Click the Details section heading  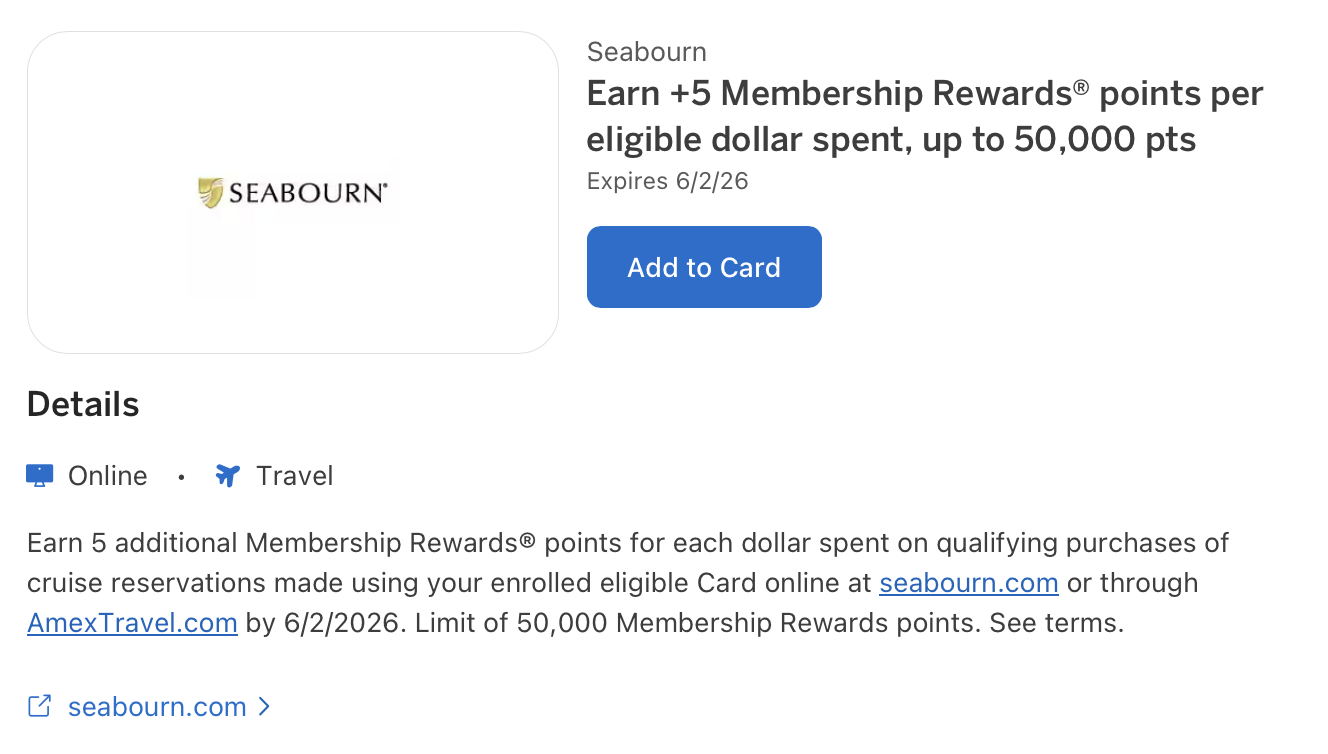[82, 404]
